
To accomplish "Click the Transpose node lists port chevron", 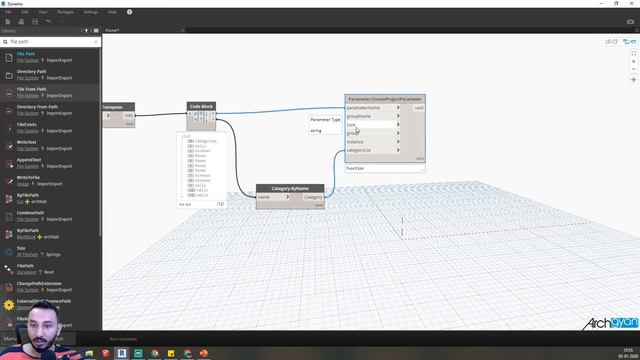I will [x=108, y=116].
